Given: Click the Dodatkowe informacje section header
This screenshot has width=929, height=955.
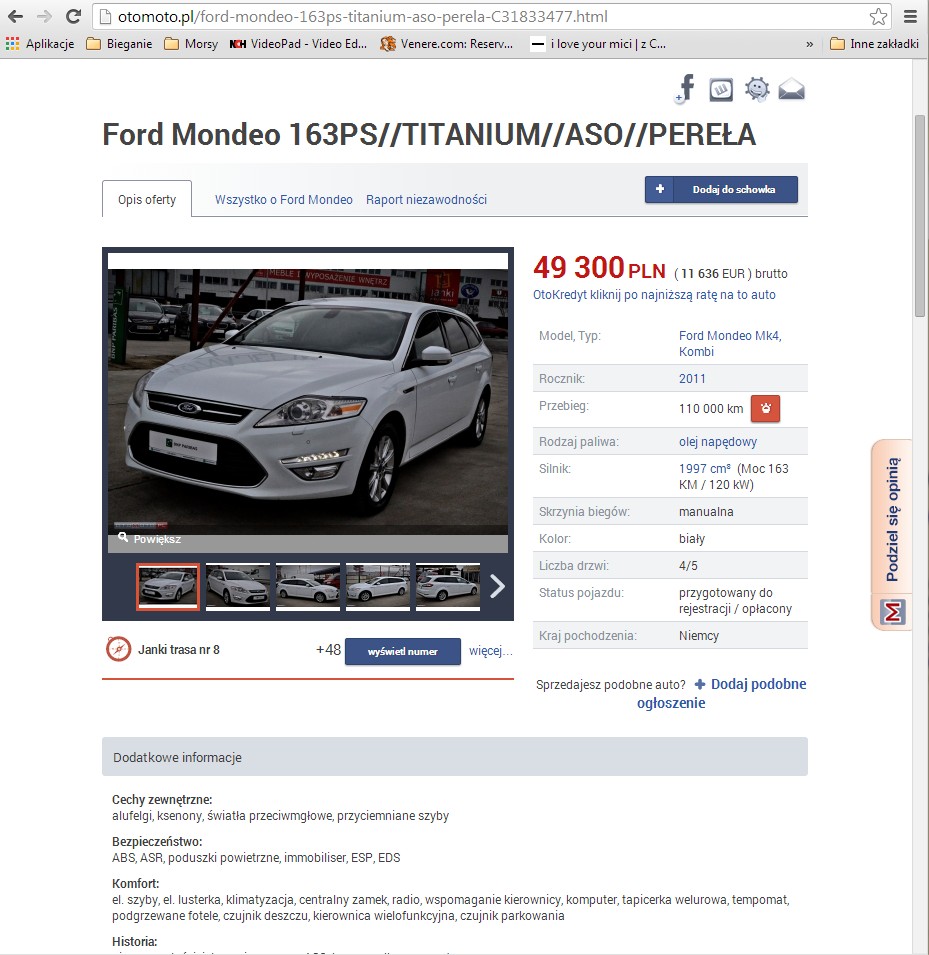Looking at the screenshot, I should 454,756.
